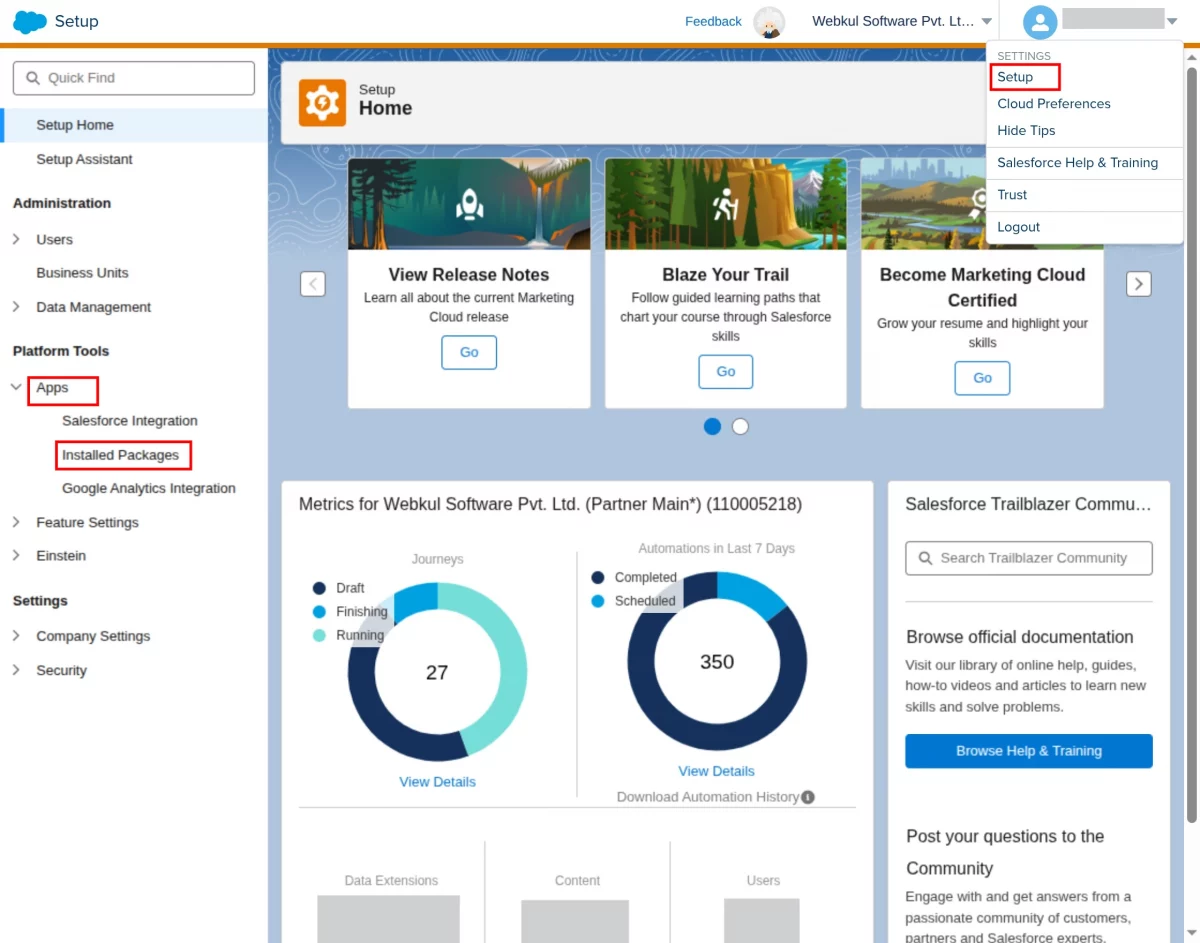The height and width of the screenshot is (943, 1200).
Task: Click the user profile avatar icon
Action: tap(1040, 21)
